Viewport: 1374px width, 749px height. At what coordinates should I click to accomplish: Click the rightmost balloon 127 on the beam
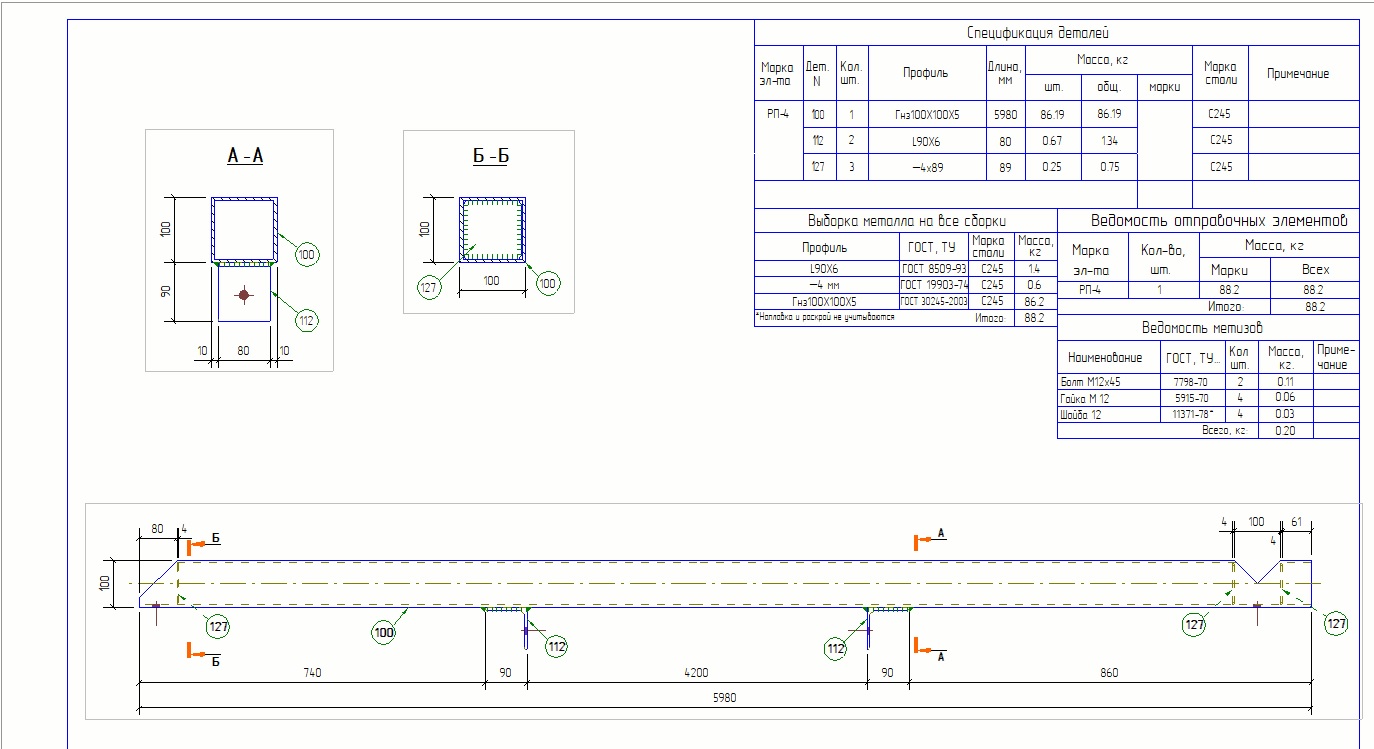pos(1337,624)
